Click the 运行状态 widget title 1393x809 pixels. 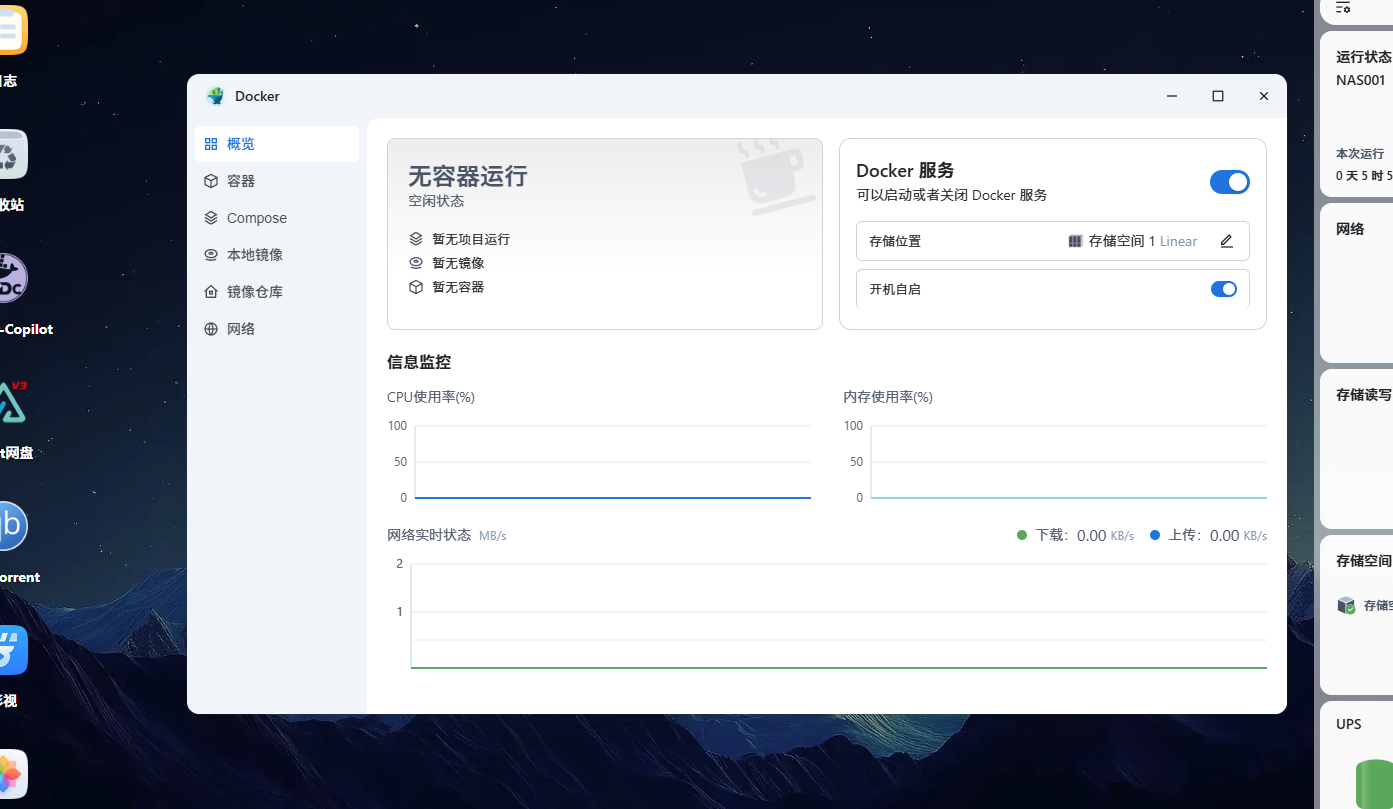[x=1364, y=57]
